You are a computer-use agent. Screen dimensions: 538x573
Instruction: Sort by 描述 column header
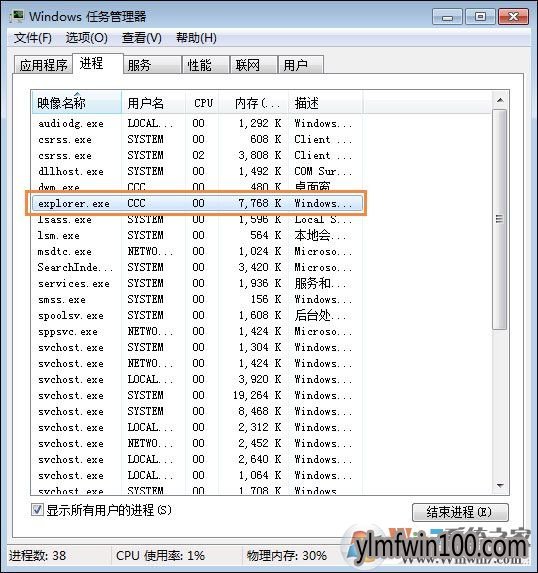pos(325,103)
